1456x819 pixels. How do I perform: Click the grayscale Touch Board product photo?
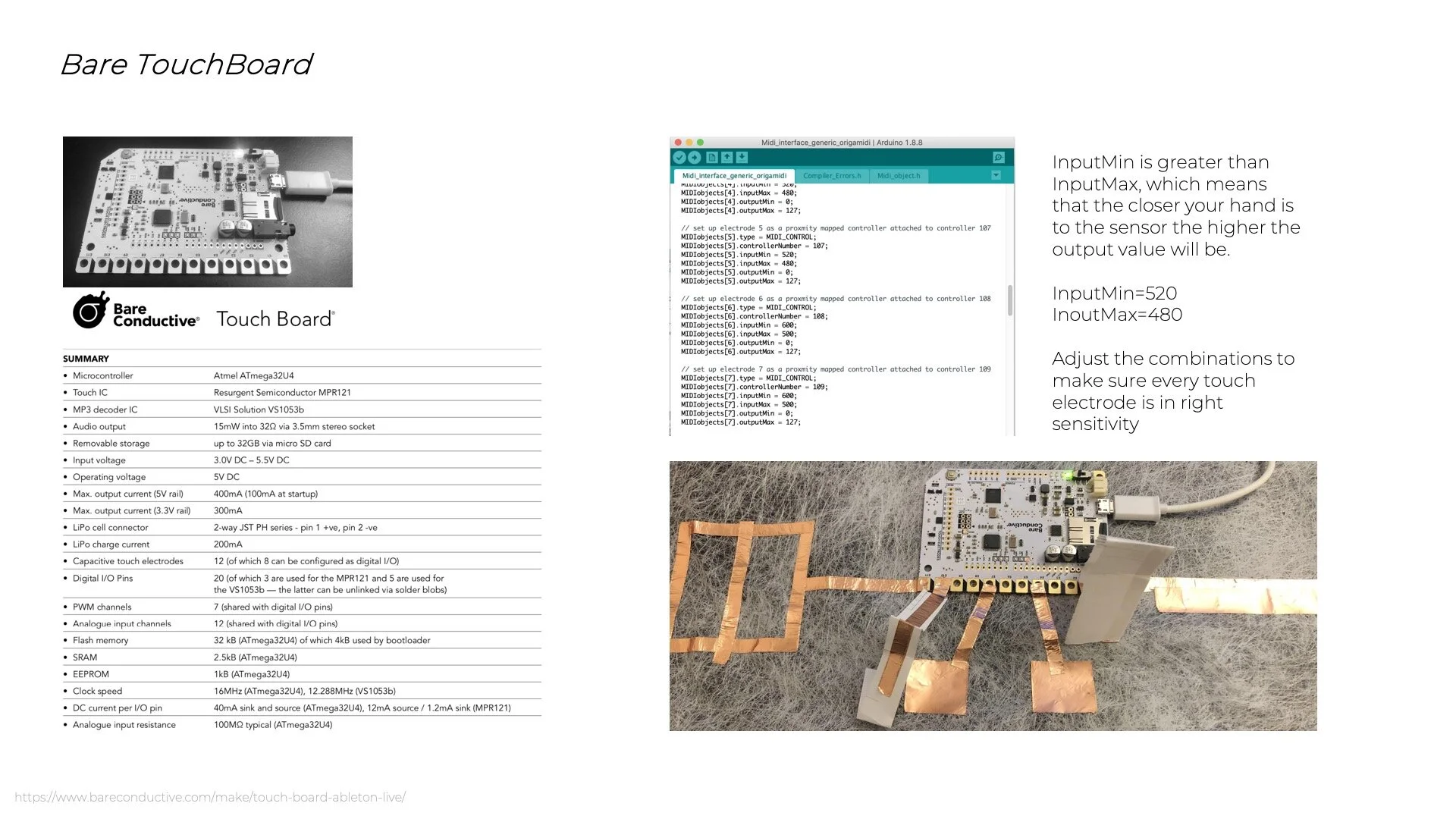207,212
